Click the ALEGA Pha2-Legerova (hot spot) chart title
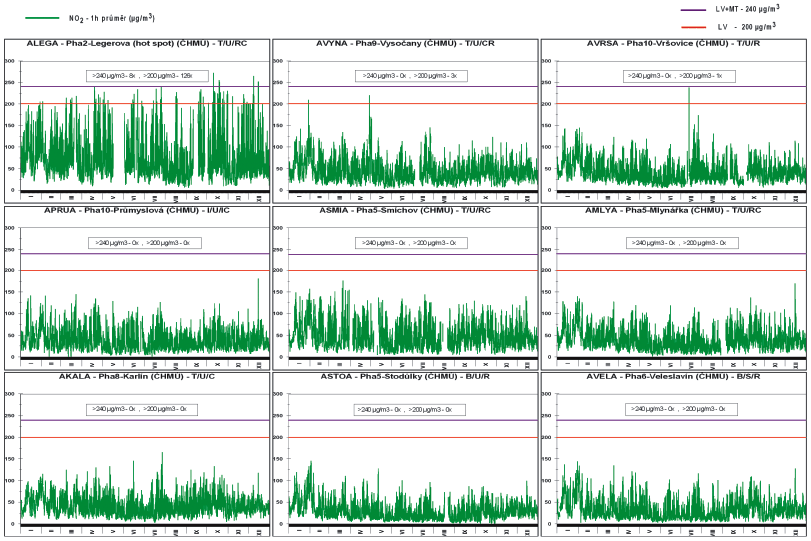Viewport: 811px width, 541px height. click(x=137, y=43)
